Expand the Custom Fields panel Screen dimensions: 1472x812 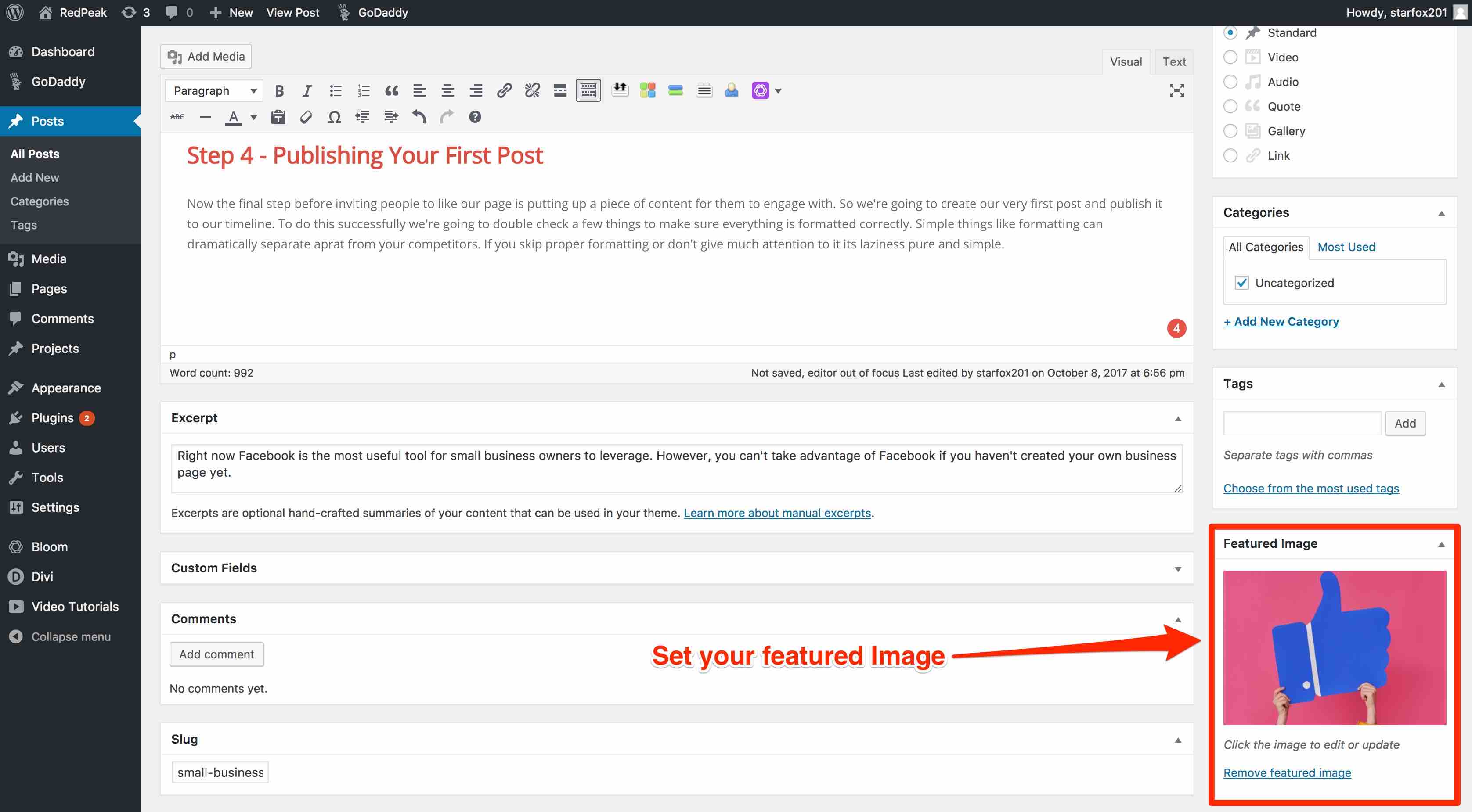(x=1178, y=569)
